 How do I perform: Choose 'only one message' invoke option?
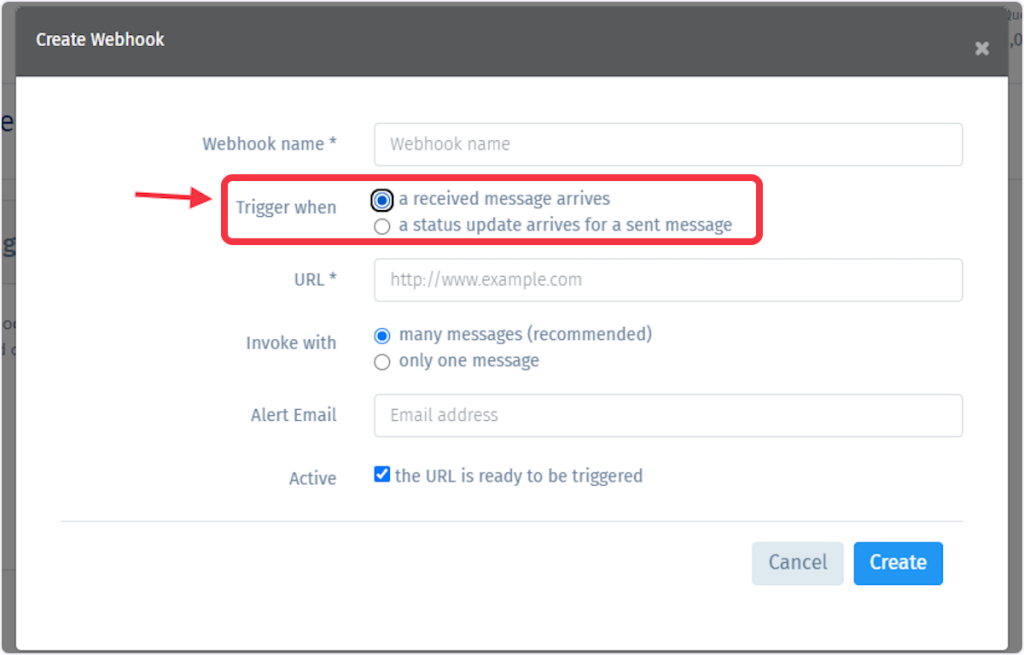(x=382, y=362)
